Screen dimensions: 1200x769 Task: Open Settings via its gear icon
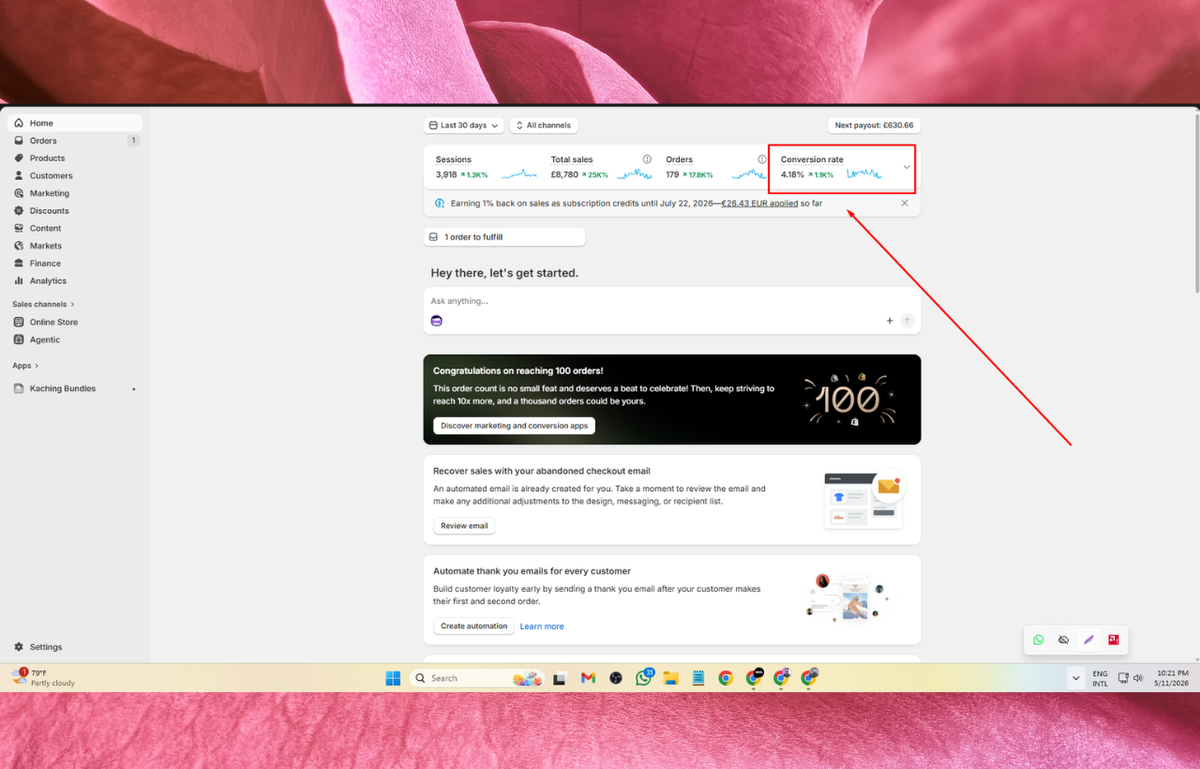click(x=19, y=647)
